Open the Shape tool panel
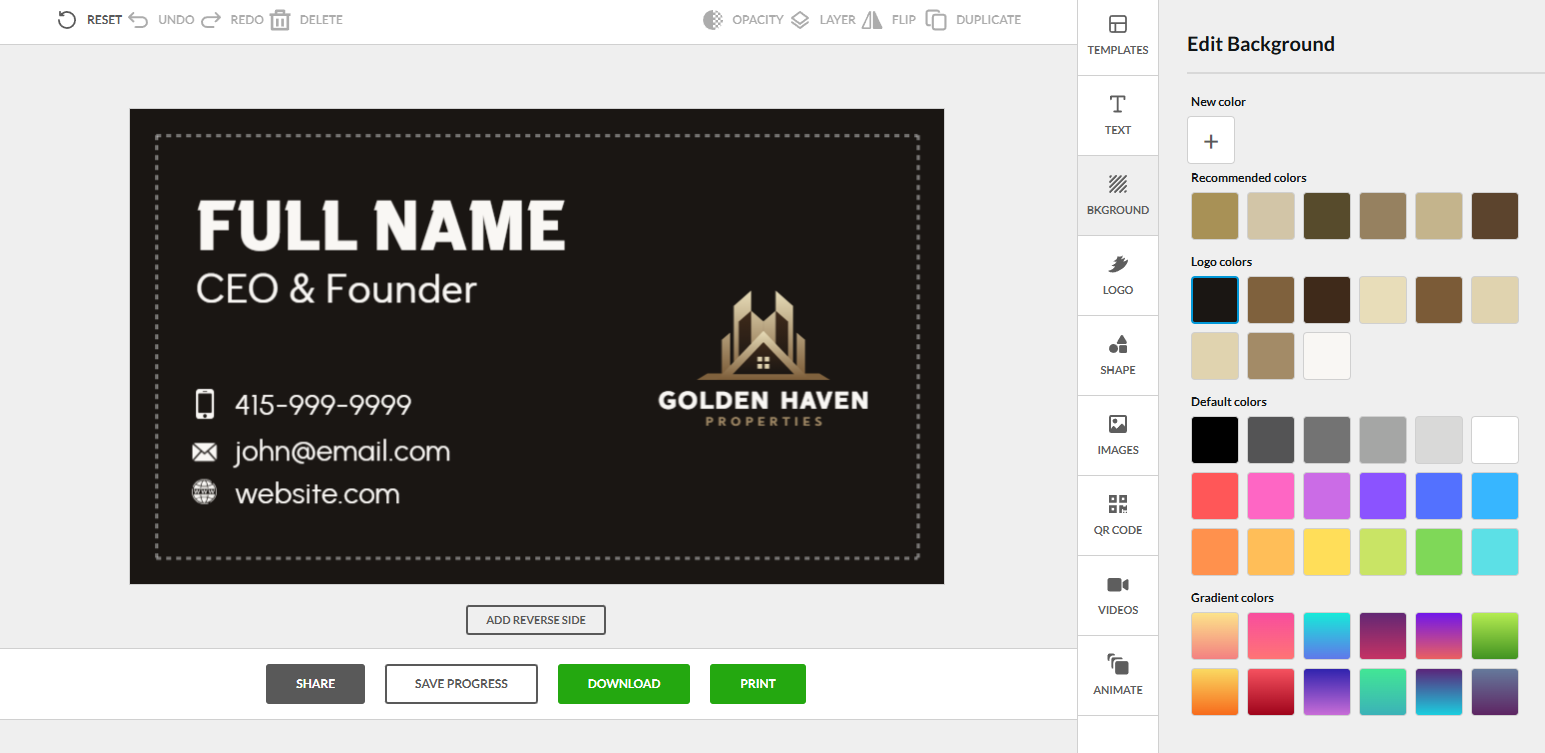The width and height of the screenshot is (1545, 753). [x=1118, y=356]
